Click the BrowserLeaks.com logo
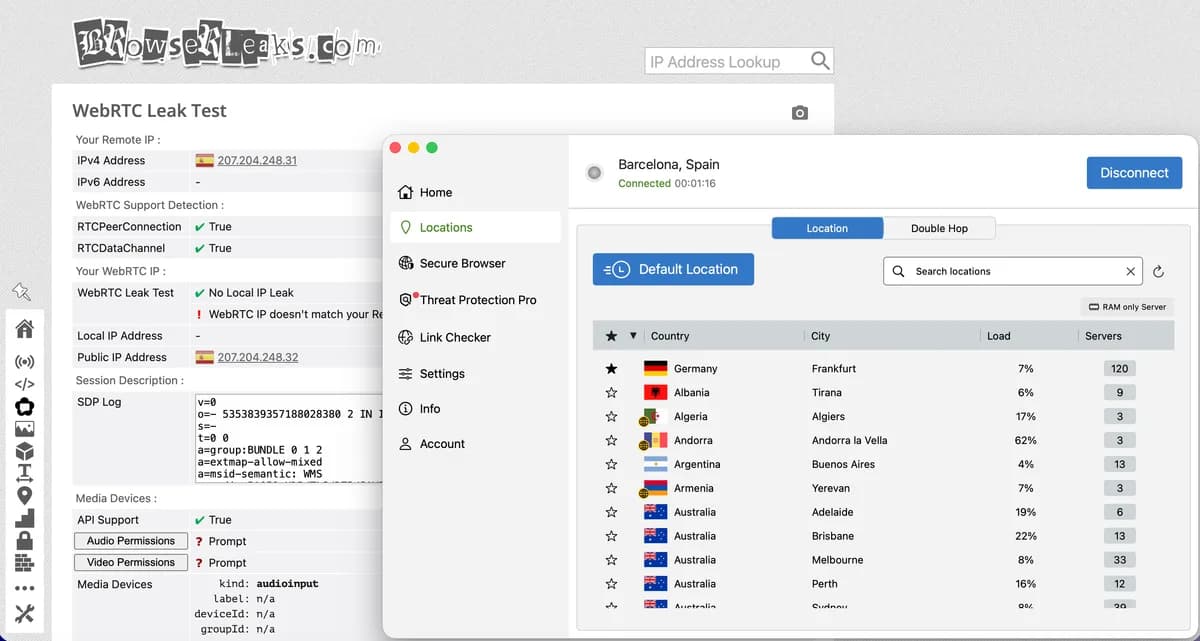Image resolution: width=1200 pixels, height=641 pixels. click(228, 44)
